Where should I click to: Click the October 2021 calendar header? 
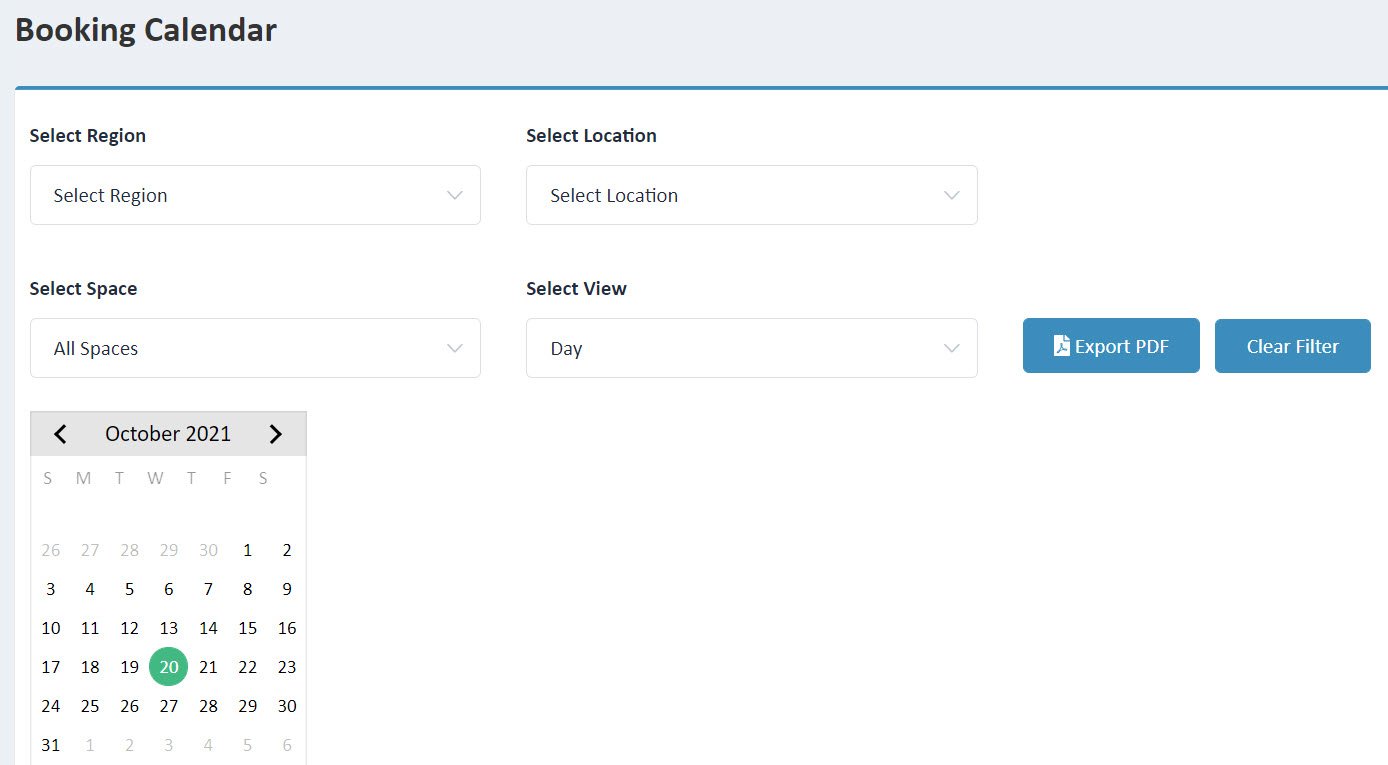point(167,433)
